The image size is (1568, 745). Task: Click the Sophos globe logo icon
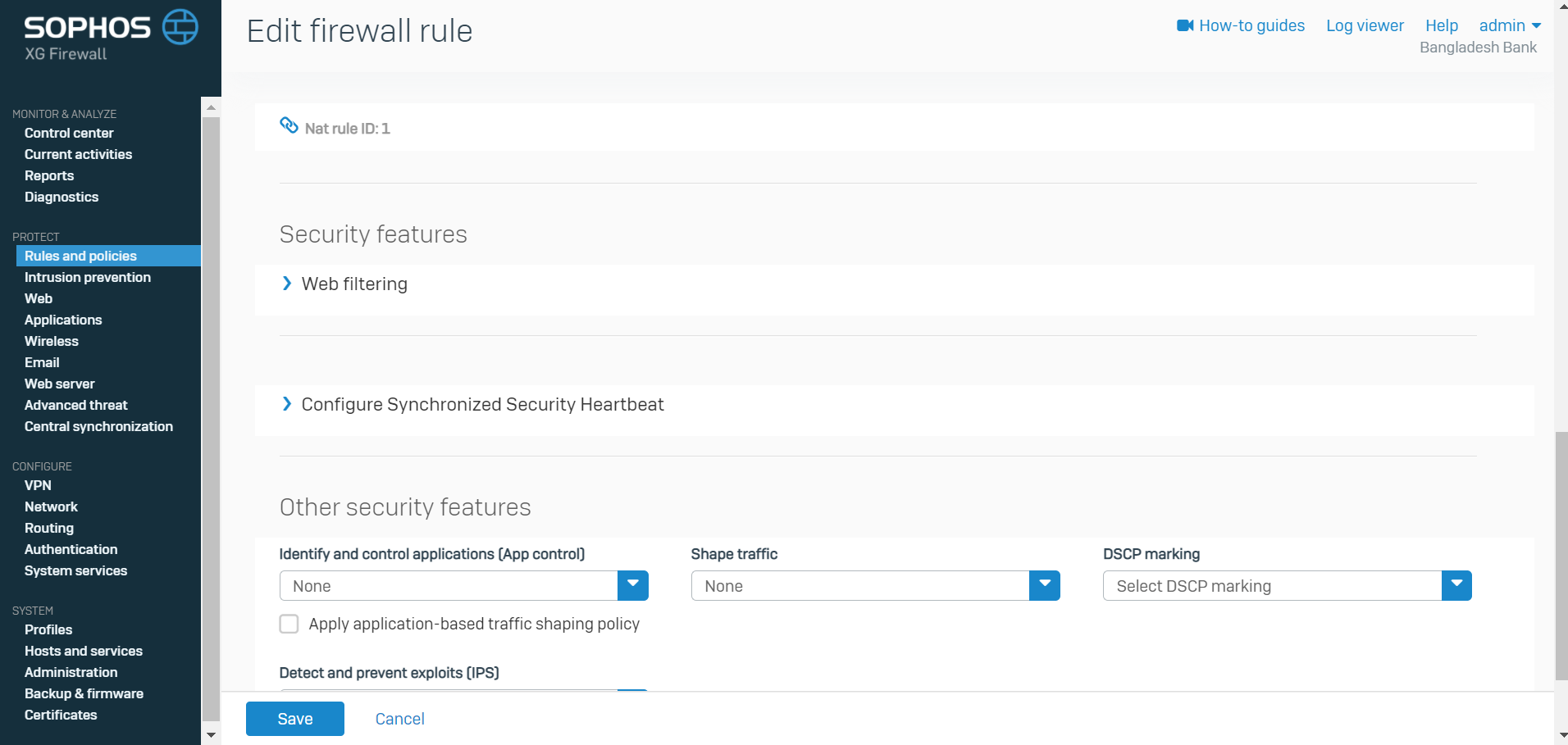[x=180, y=27]
